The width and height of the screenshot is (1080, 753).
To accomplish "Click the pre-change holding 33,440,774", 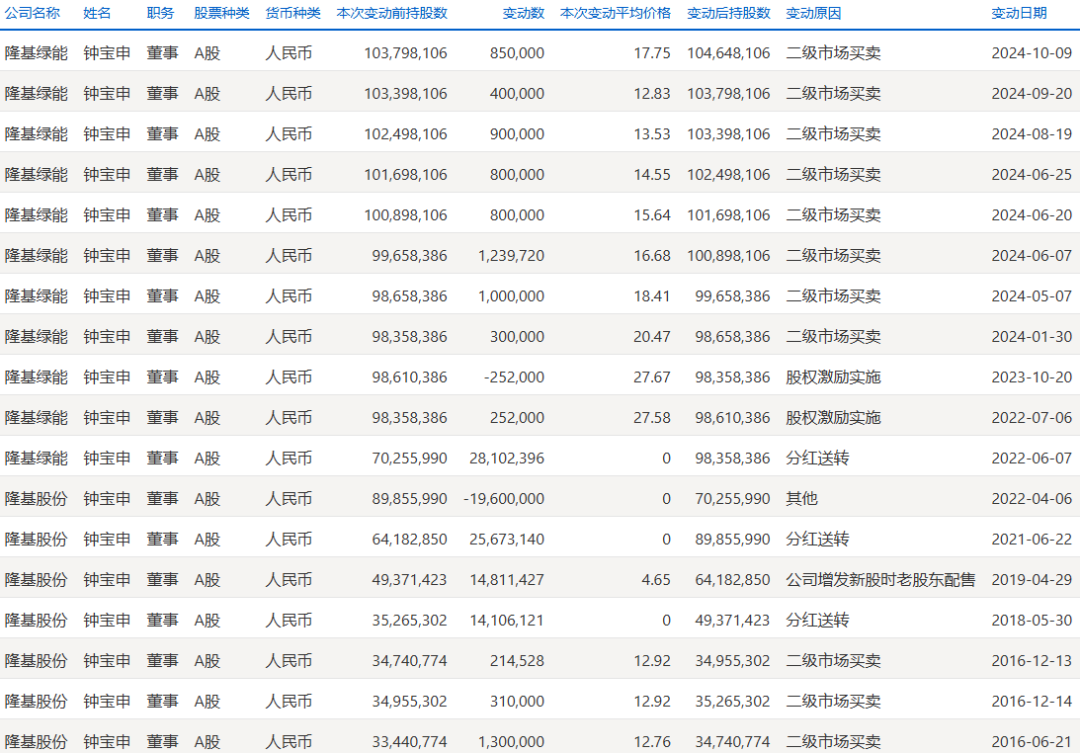I will click(x=410, y=742).
